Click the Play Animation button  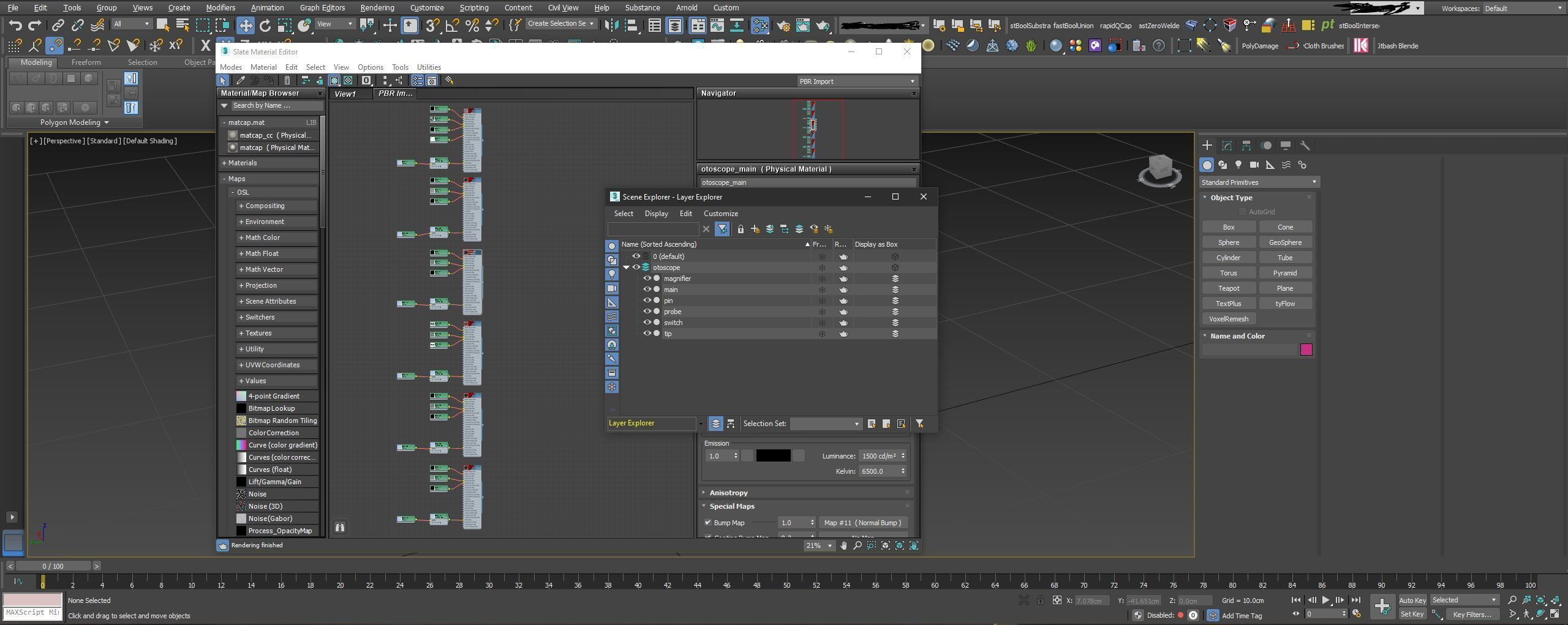click(x=1325, y=601)
